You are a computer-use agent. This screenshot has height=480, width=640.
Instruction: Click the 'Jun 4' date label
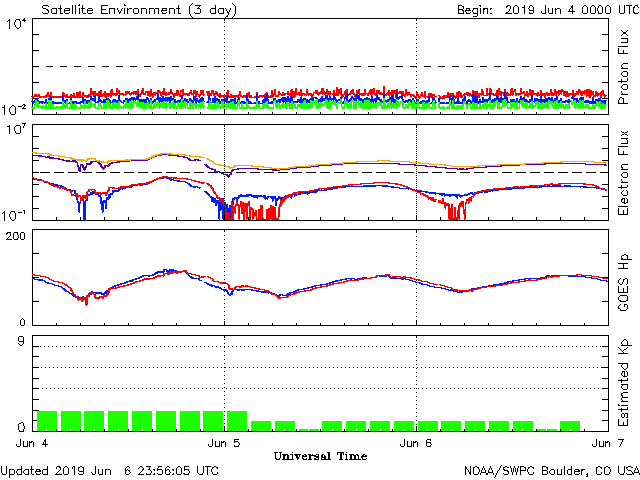coord(32,443)
